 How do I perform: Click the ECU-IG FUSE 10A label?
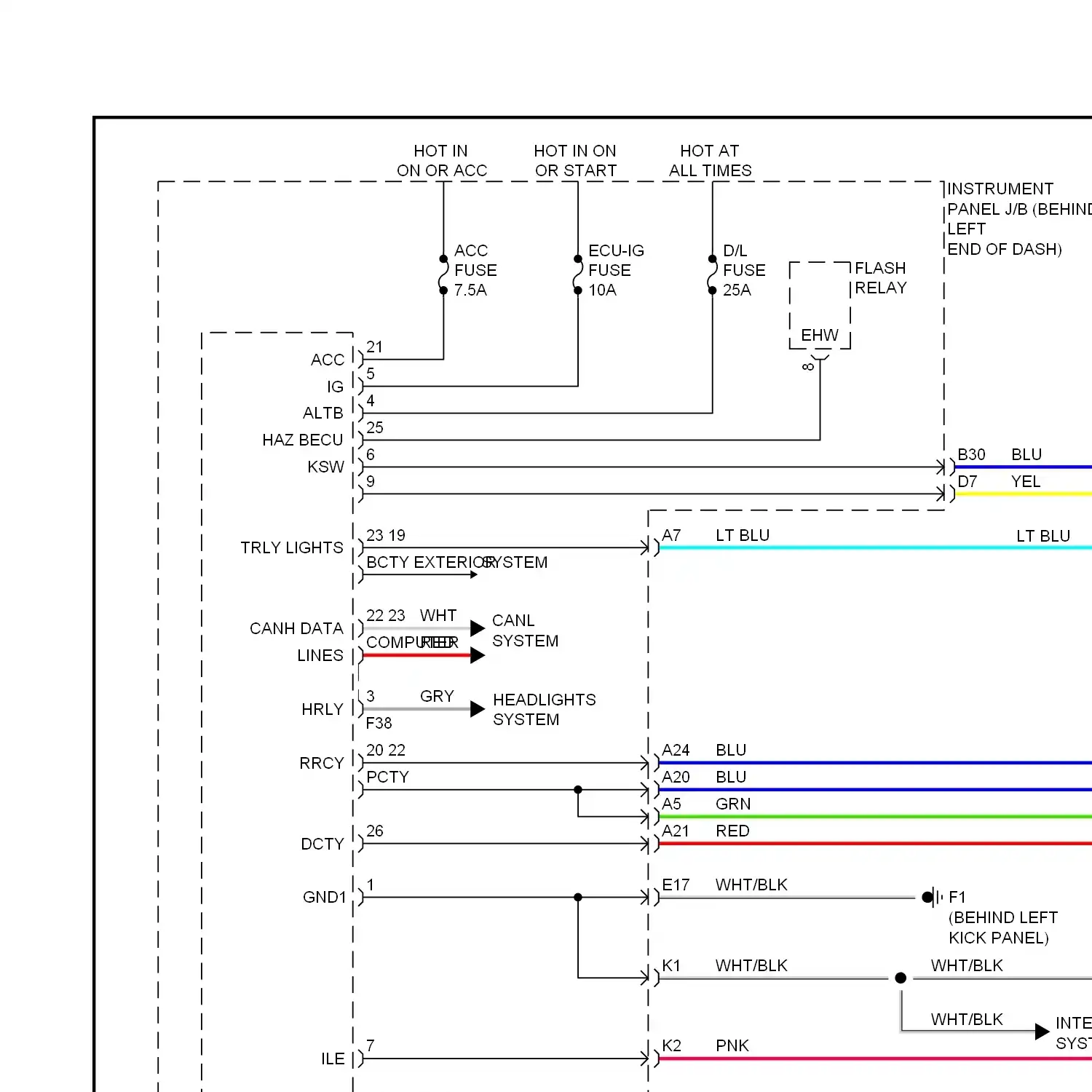(616, 270)
